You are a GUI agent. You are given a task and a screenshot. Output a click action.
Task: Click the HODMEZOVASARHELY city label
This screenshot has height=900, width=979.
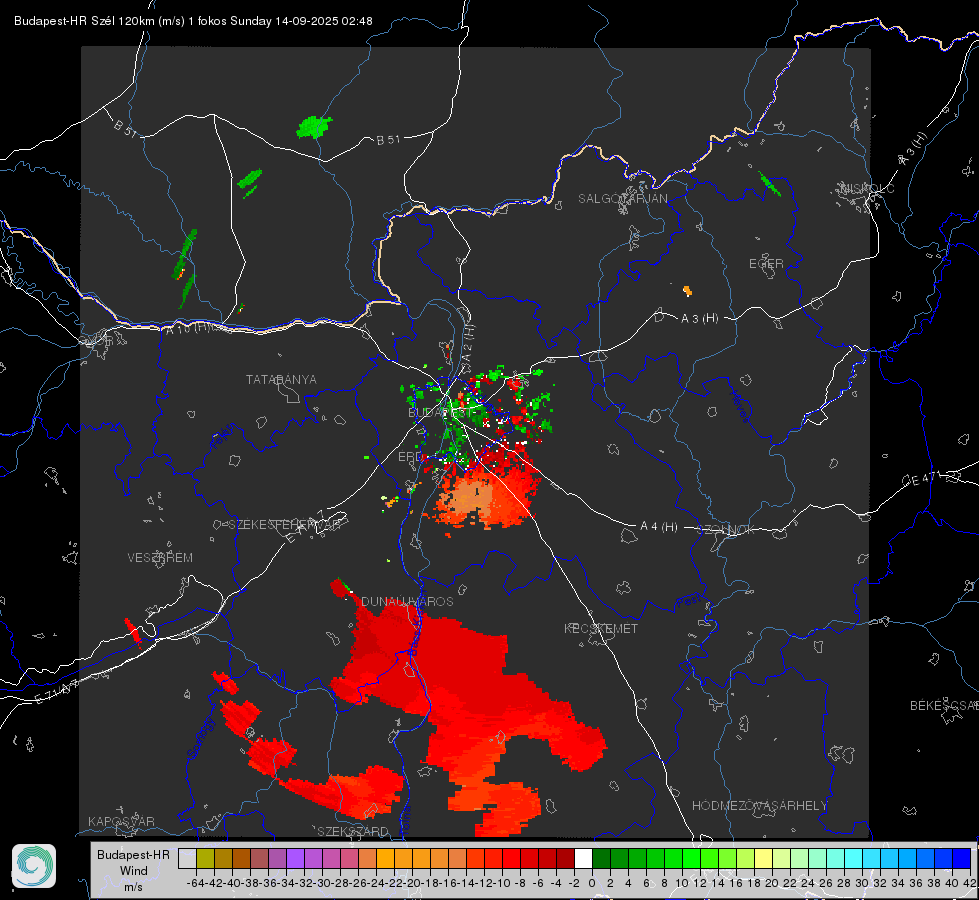click(x=759, y=806)
